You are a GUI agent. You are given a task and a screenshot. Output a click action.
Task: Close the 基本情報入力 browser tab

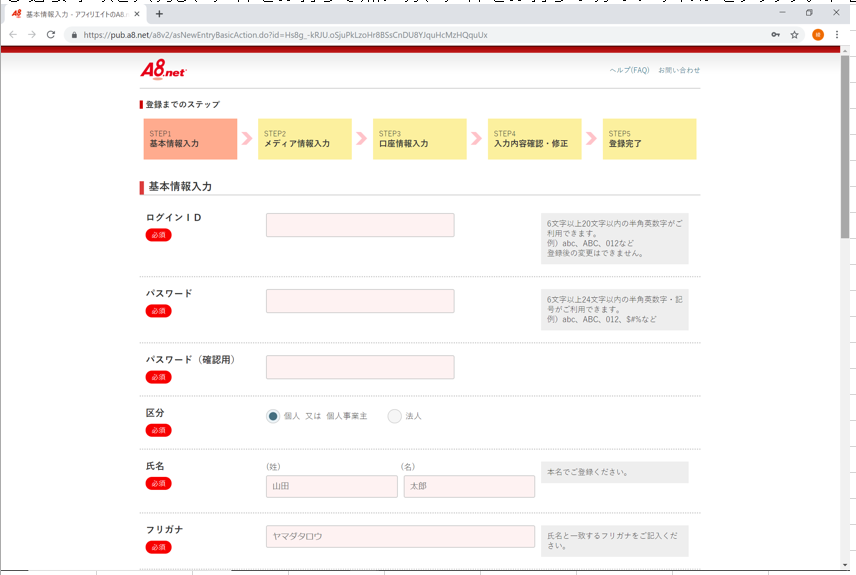137,14
